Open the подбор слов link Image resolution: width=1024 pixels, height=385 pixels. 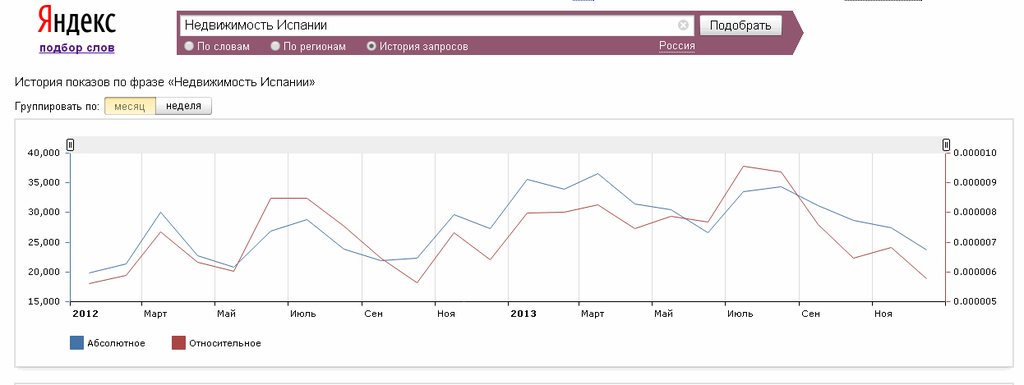coord(76,48)
